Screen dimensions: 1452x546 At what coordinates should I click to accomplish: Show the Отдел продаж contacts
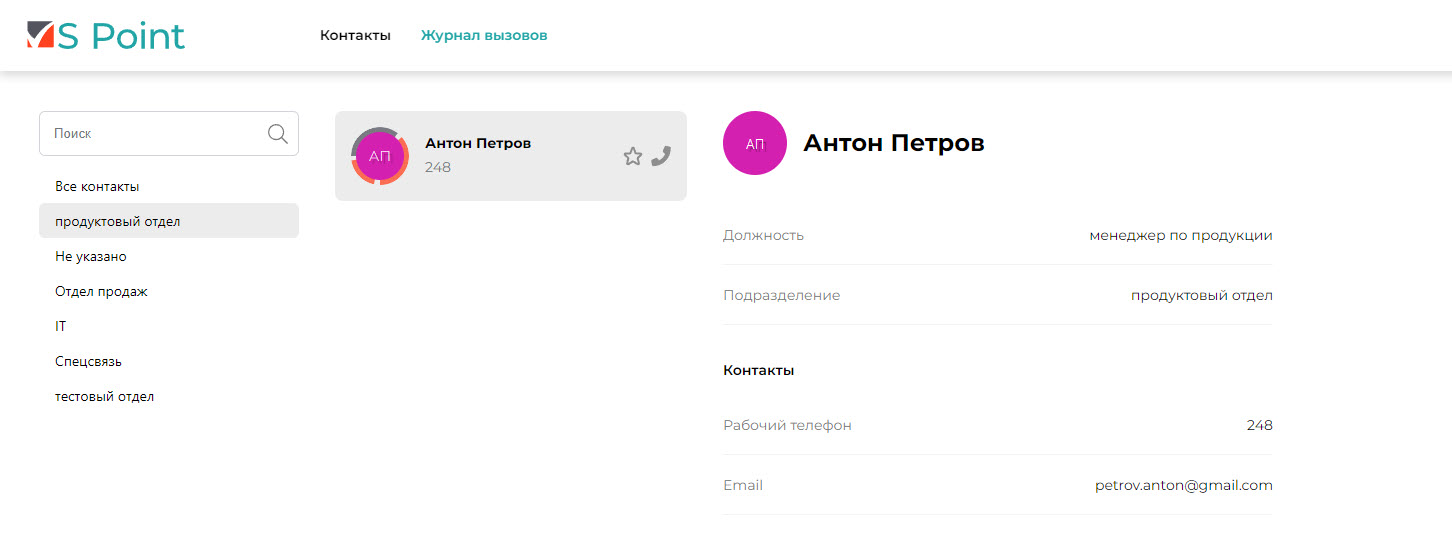(x=101, y=292)
